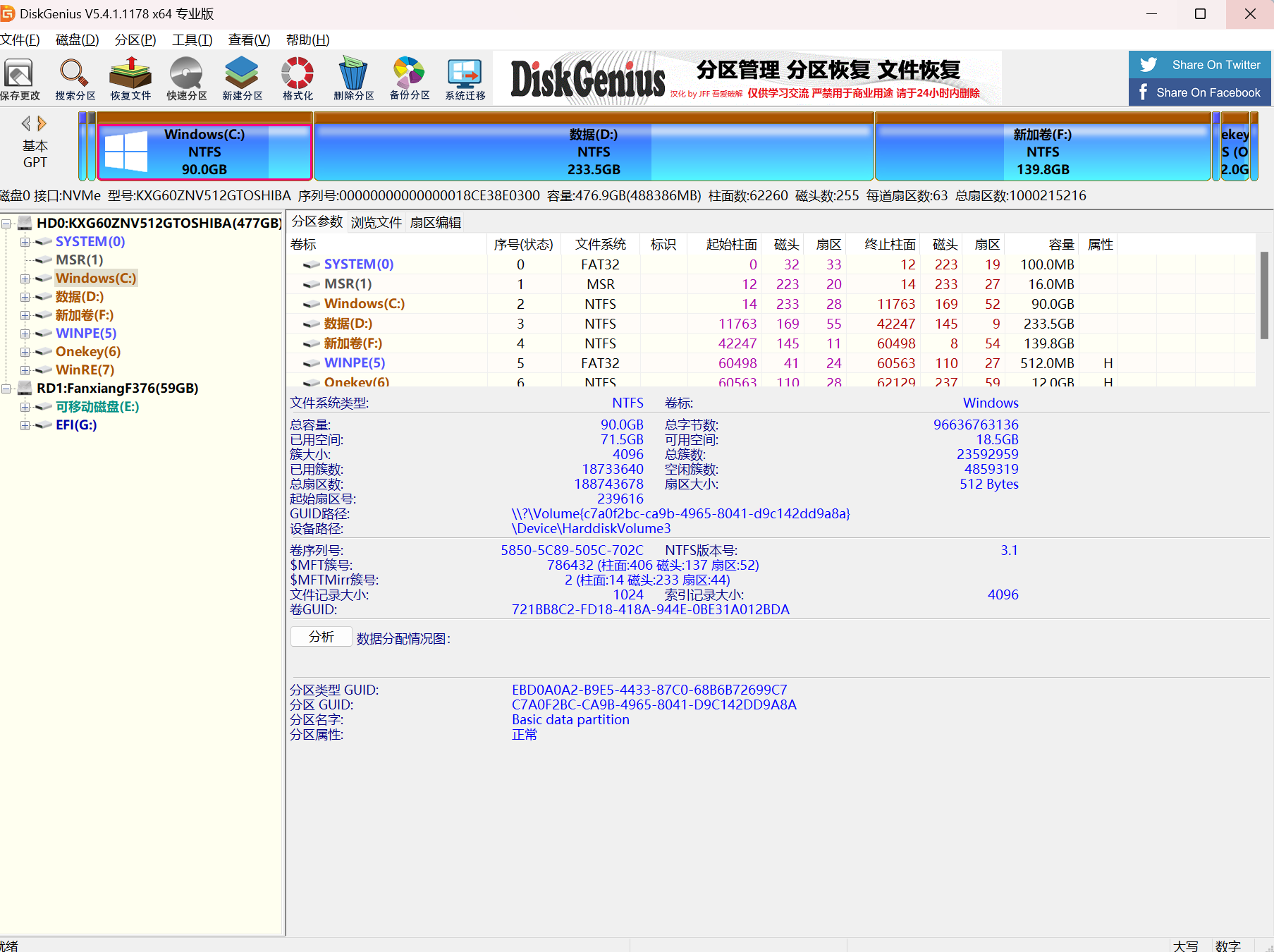The image size is (1274, 952).
Task: Expand the 可移动磁盘(E:) tree node
Action: tap(25, 407)
